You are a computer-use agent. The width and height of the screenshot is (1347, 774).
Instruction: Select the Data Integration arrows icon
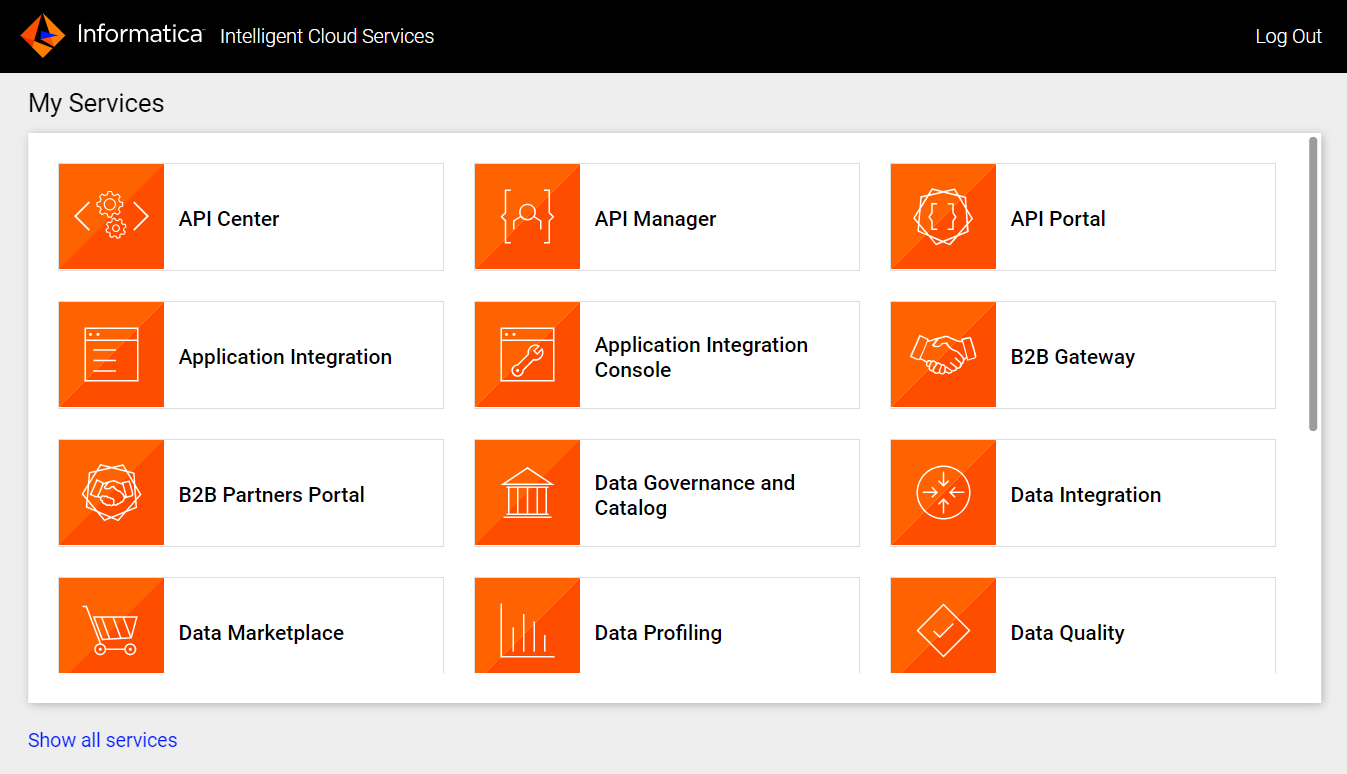[x=943, y=493]
